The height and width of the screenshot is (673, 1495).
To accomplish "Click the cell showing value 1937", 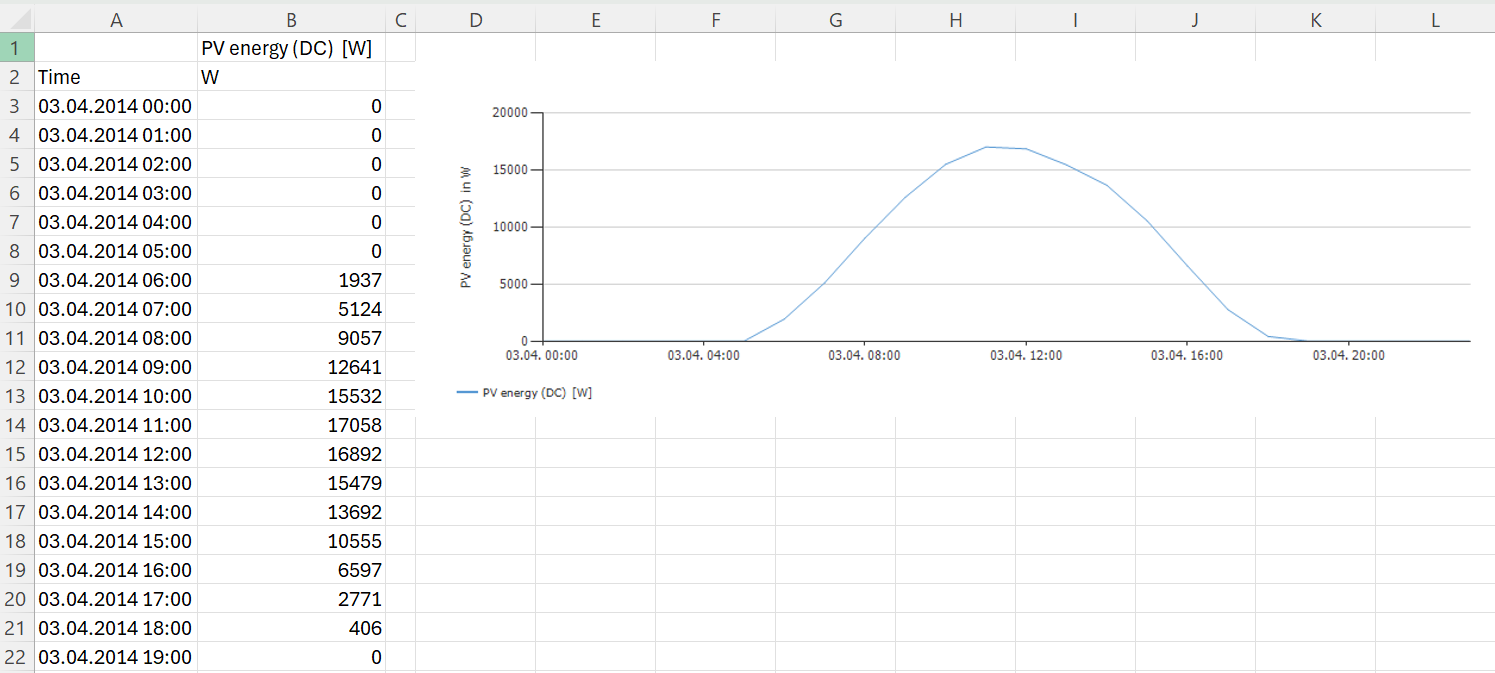I will pyautogui.click(x=291, y=280).
